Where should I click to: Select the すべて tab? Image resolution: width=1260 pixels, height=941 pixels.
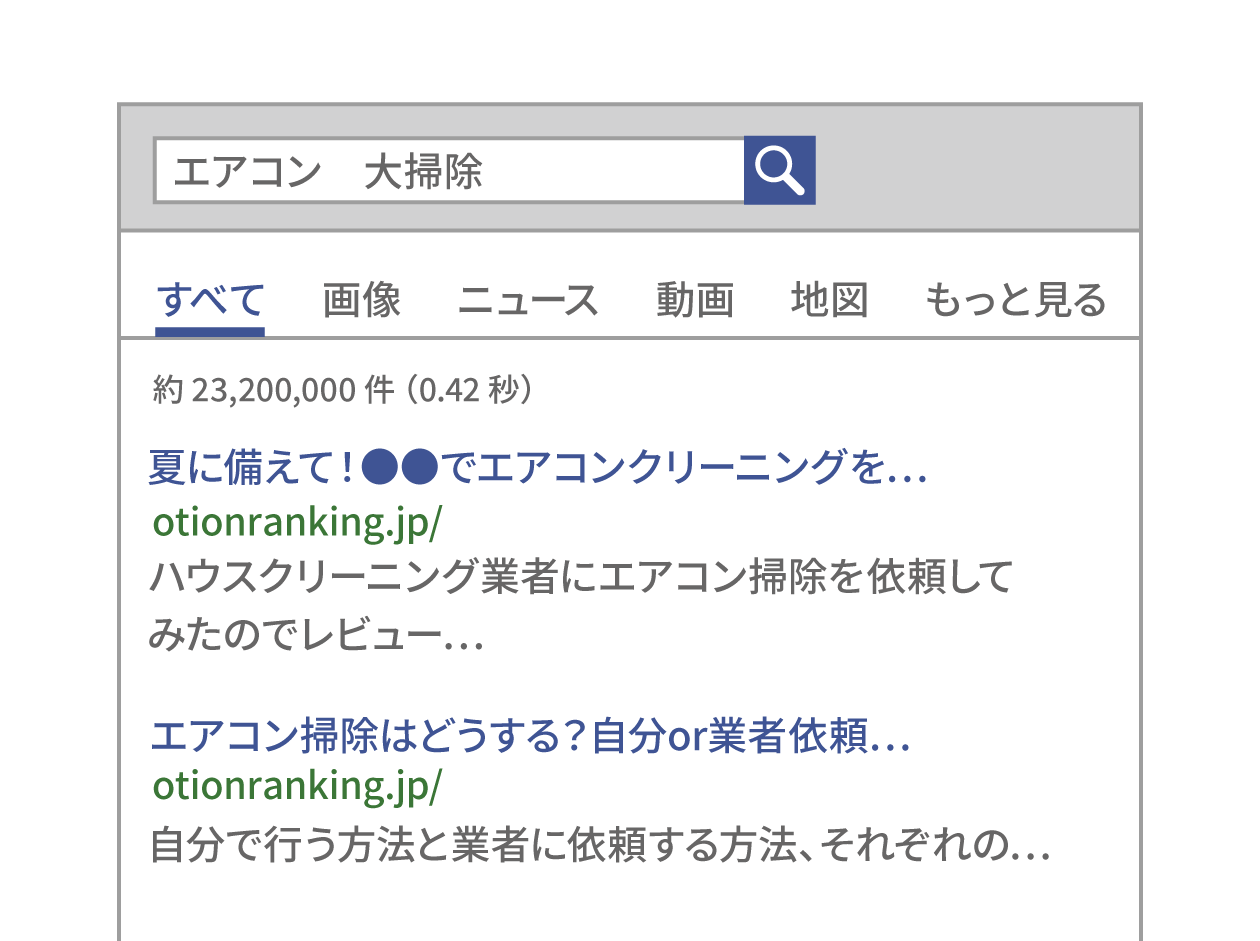[210, 300]
